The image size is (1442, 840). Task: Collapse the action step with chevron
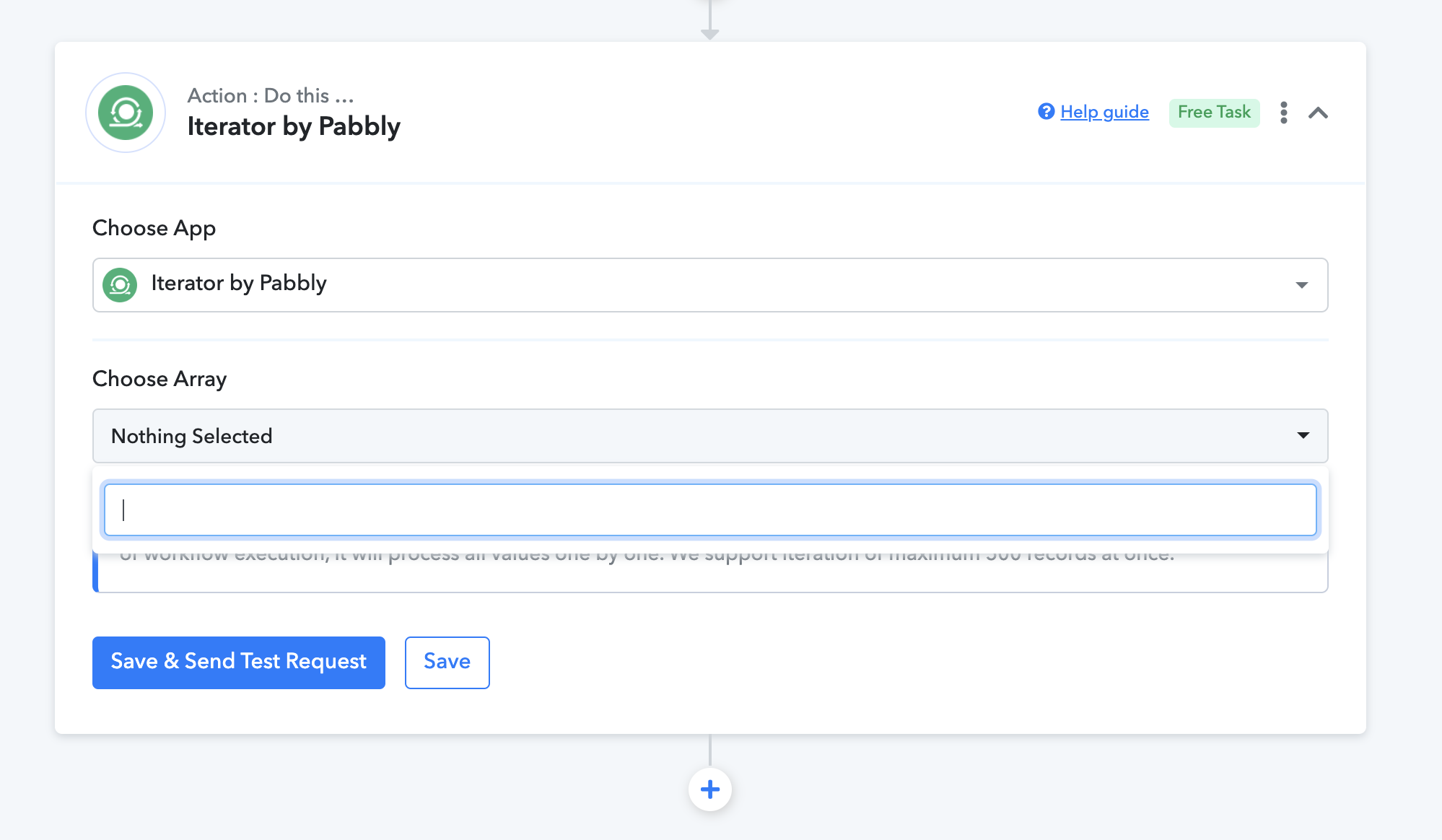click(x=1318, y=113)
